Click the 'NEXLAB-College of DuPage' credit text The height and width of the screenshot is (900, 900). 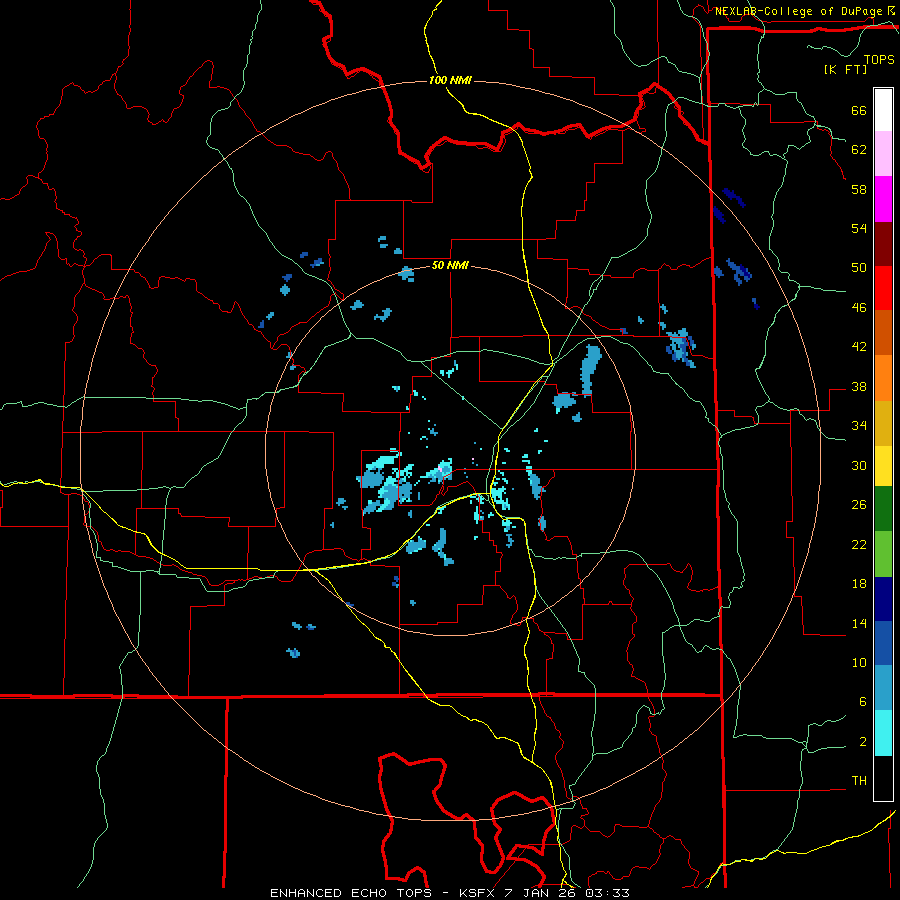click(x=798, y=11)
